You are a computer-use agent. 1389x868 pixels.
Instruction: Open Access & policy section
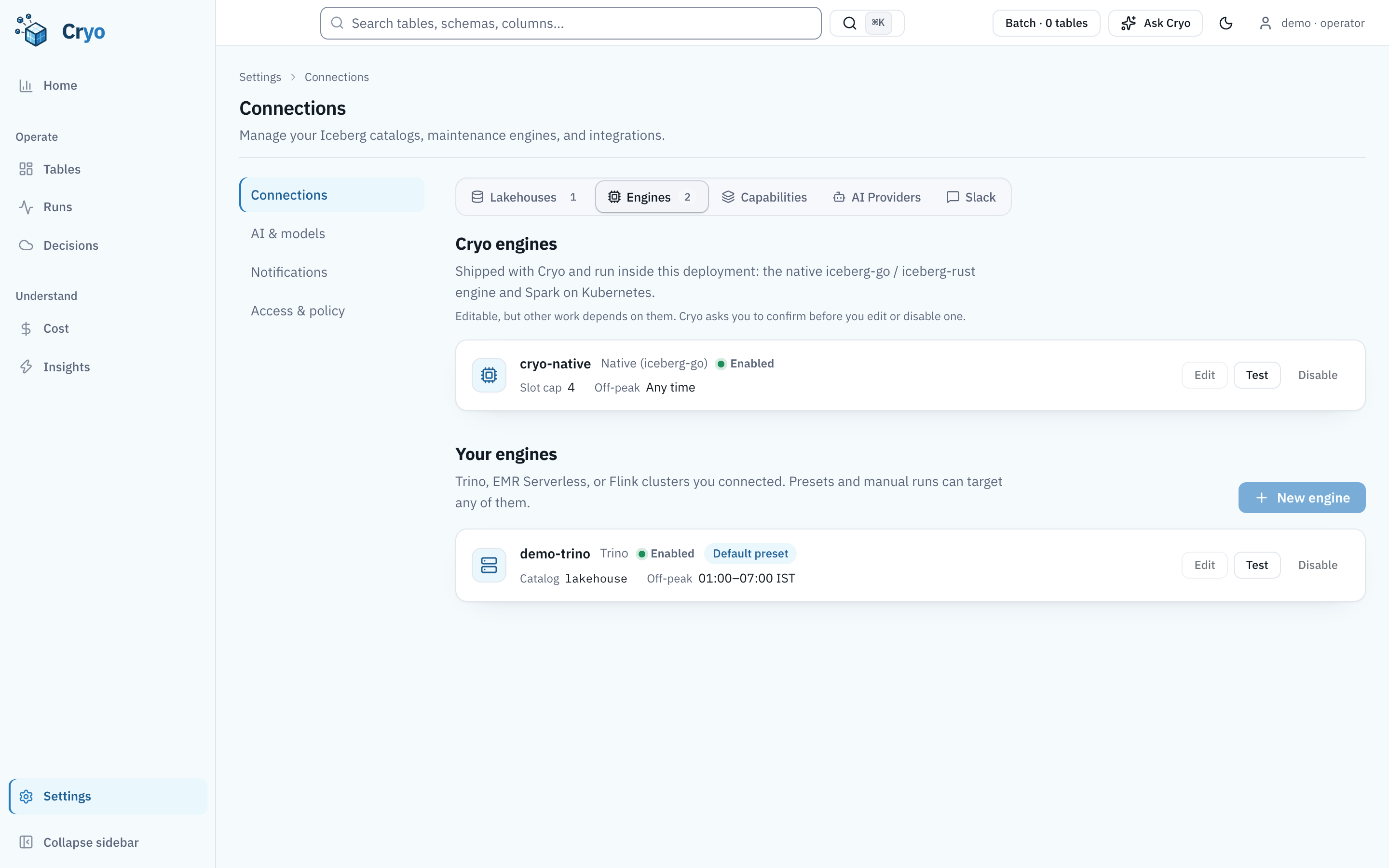tap(332, 311)
